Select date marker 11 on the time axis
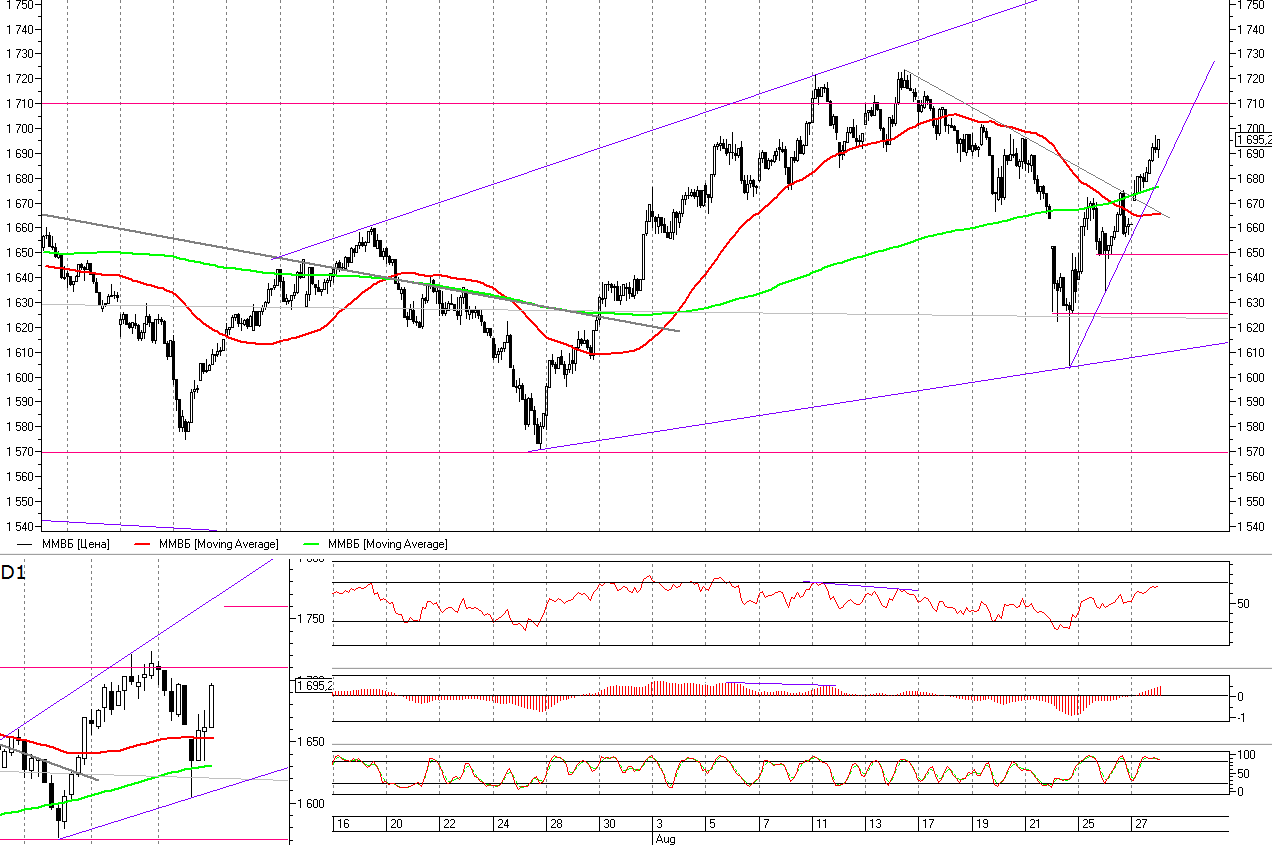This screenshot has height=845, width=1272. point(819,823)
